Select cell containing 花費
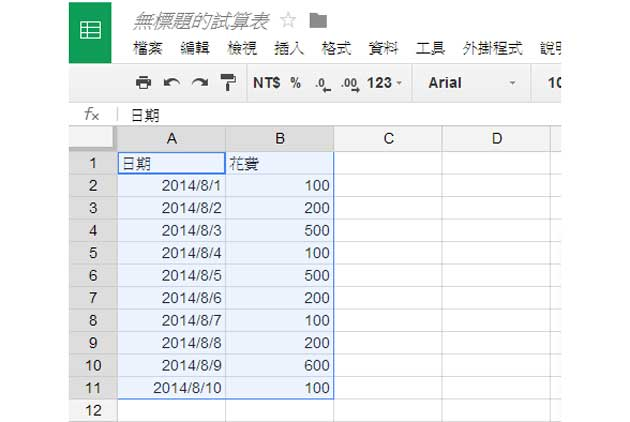 point(280,163)
